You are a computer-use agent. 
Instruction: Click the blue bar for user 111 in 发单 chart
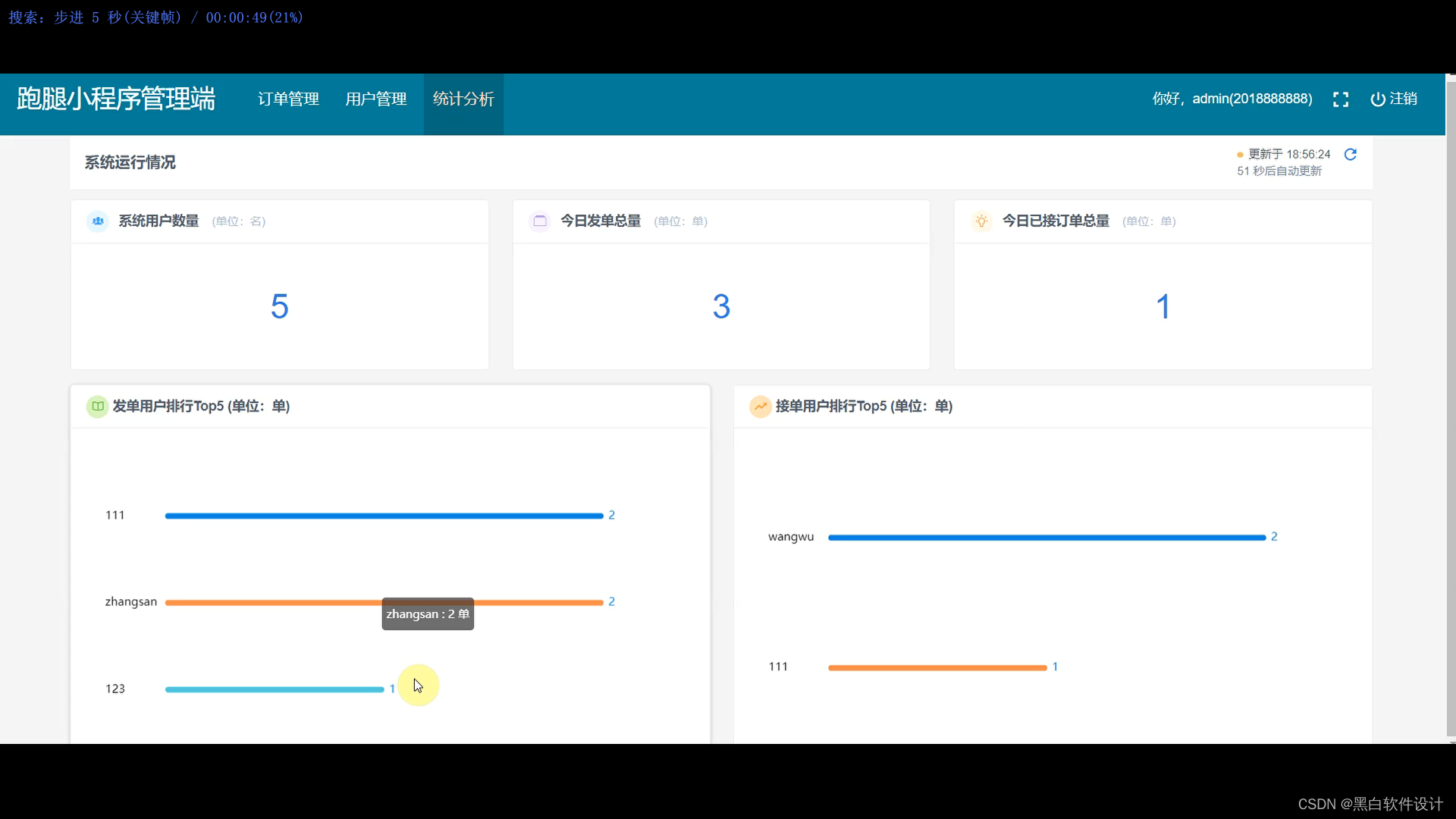click(384, 516)
